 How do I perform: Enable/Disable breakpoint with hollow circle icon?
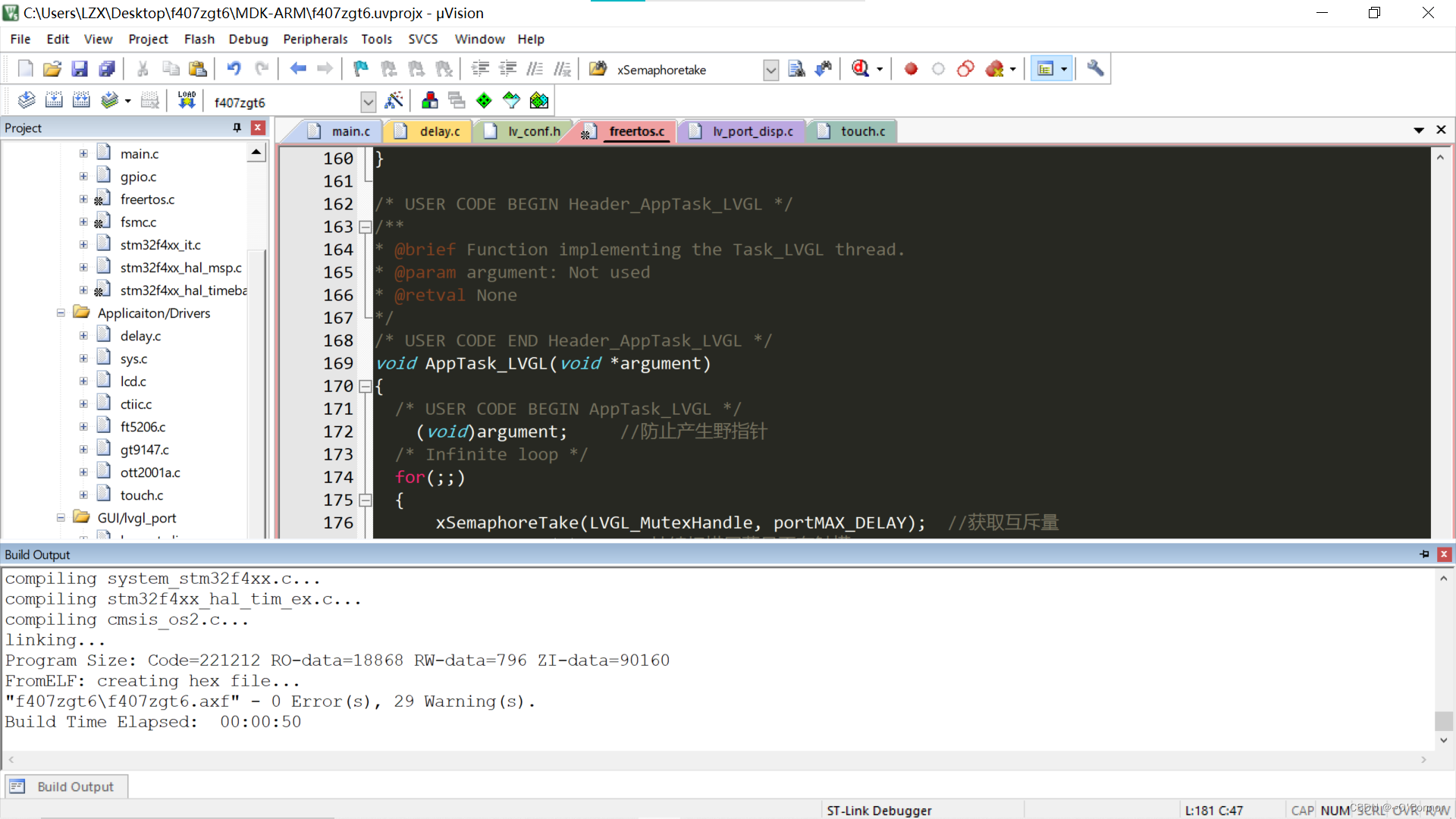pyautogui.click(x=938, y=68)
